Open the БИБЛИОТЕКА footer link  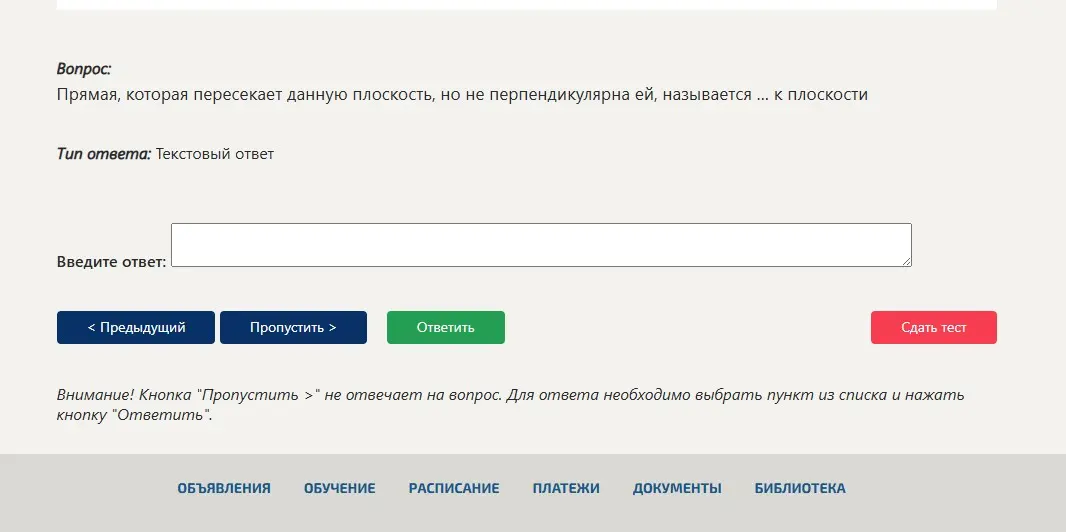point(800,489)
